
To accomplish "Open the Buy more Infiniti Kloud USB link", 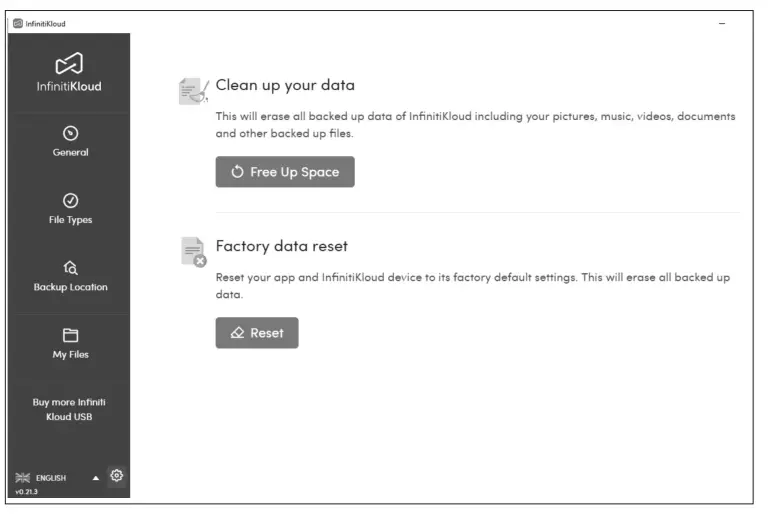I will 69,409.
